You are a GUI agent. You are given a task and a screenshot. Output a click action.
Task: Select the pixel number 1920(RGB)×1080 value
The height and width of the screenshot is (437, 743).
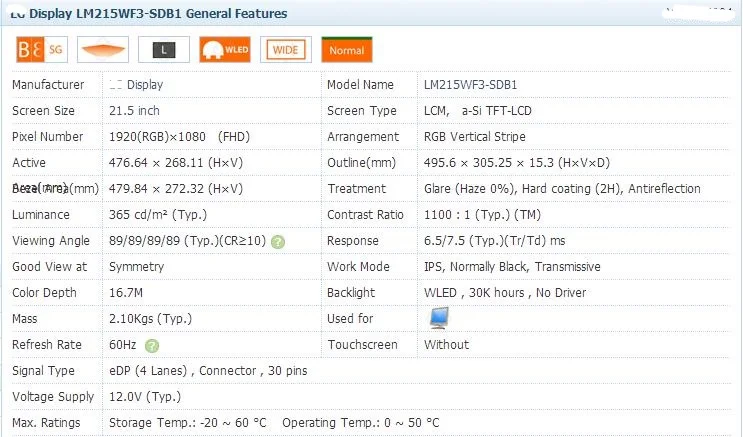coord(179,137)
